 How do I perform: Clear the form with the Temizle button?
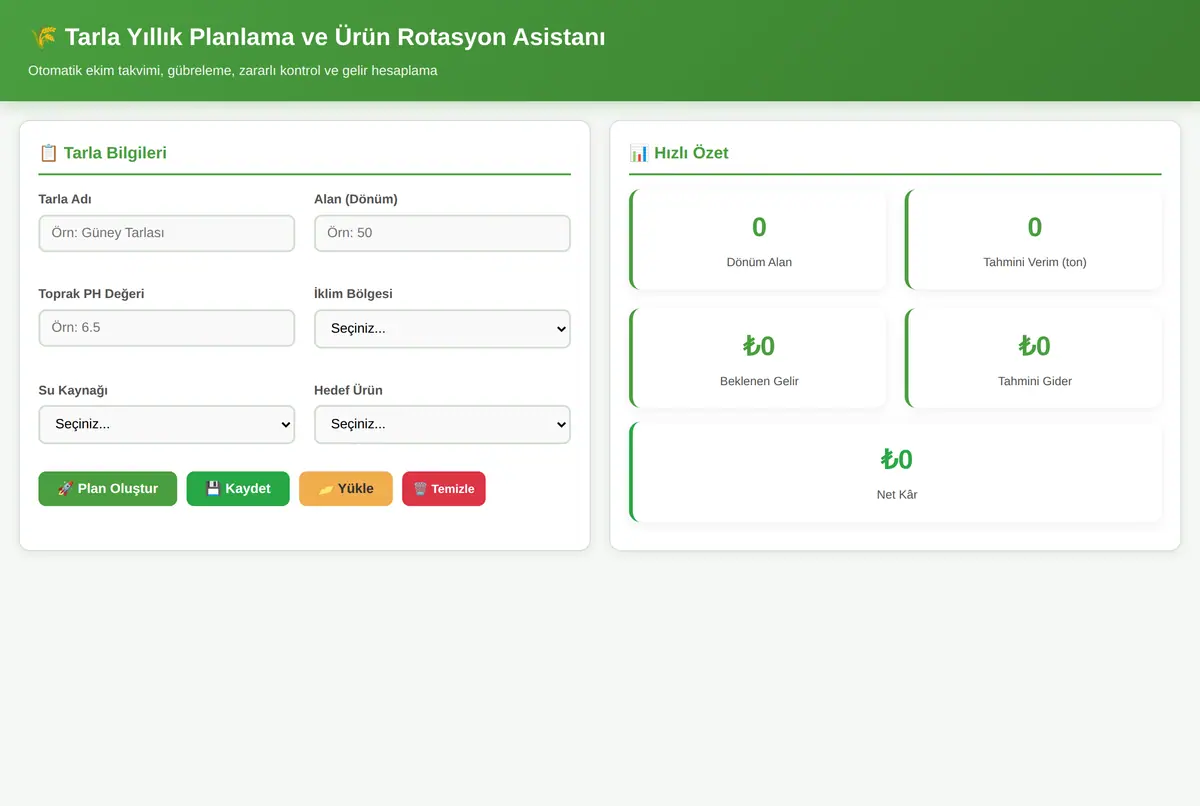[444, 489]
